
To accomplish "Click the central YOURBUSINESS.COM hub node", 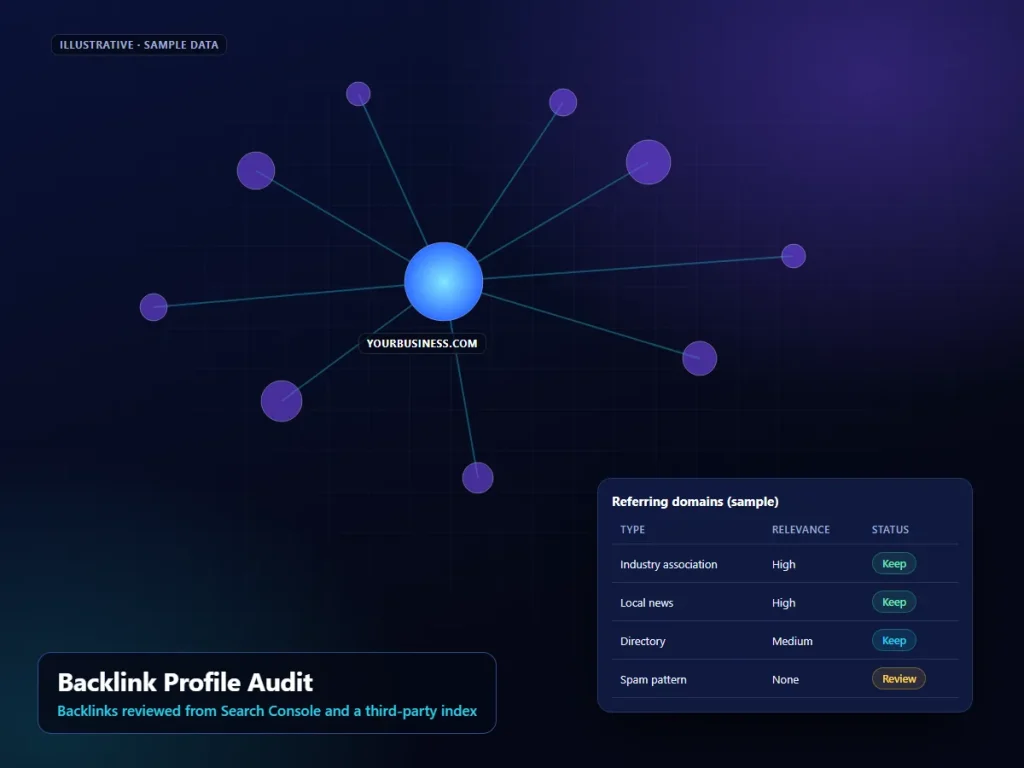I will pyautogui.click(x=443, y=281).
